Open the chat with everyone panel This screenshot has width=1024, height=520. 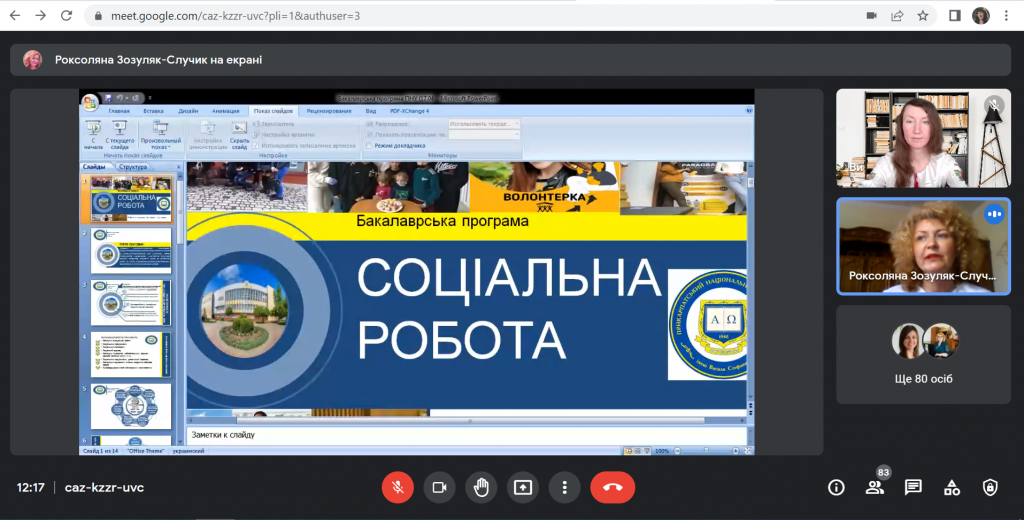(913, 487)
